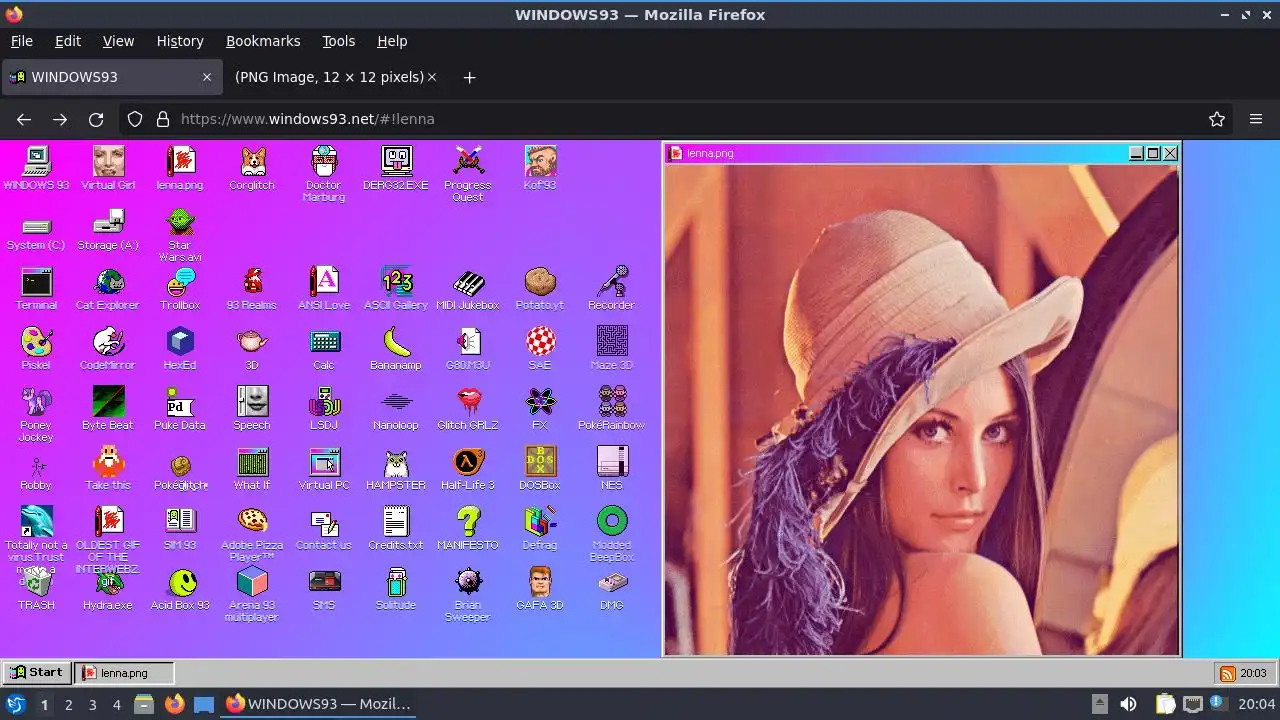Open the Tools menu
Screen dimensions: 1280x720
coord(338,41)
